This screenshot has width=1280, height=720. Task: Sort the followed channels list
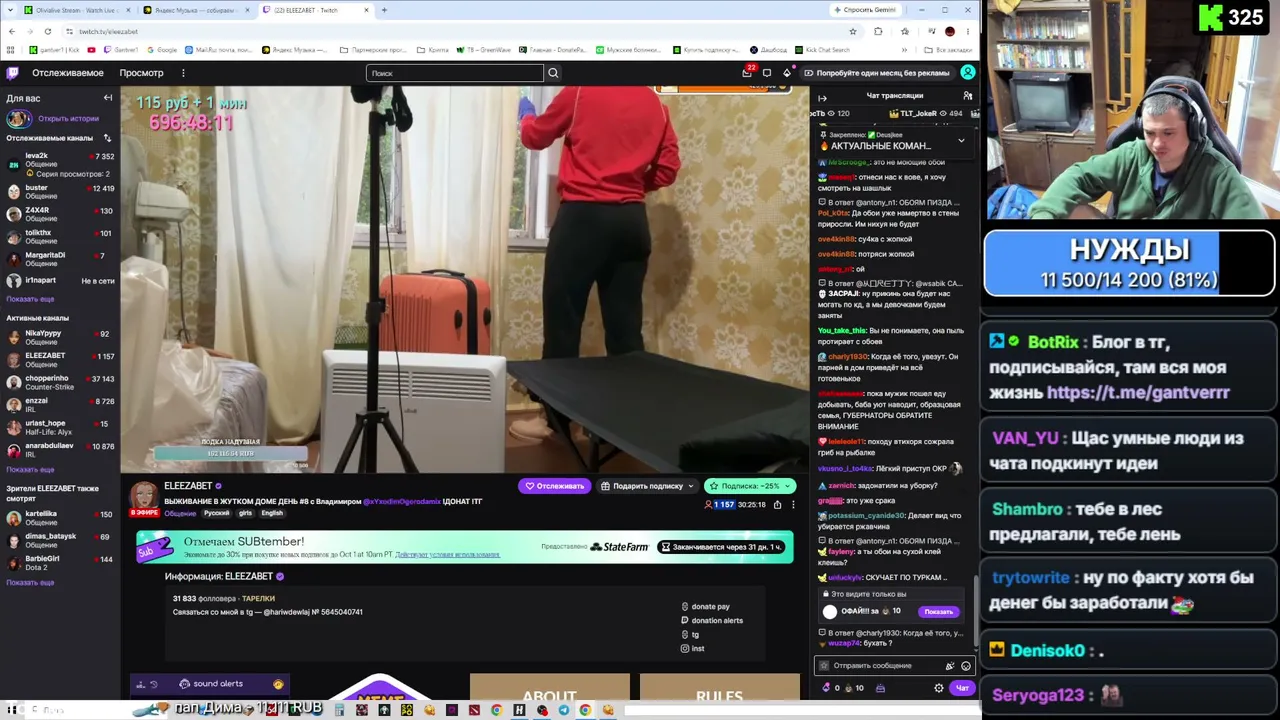pos(107,138)
